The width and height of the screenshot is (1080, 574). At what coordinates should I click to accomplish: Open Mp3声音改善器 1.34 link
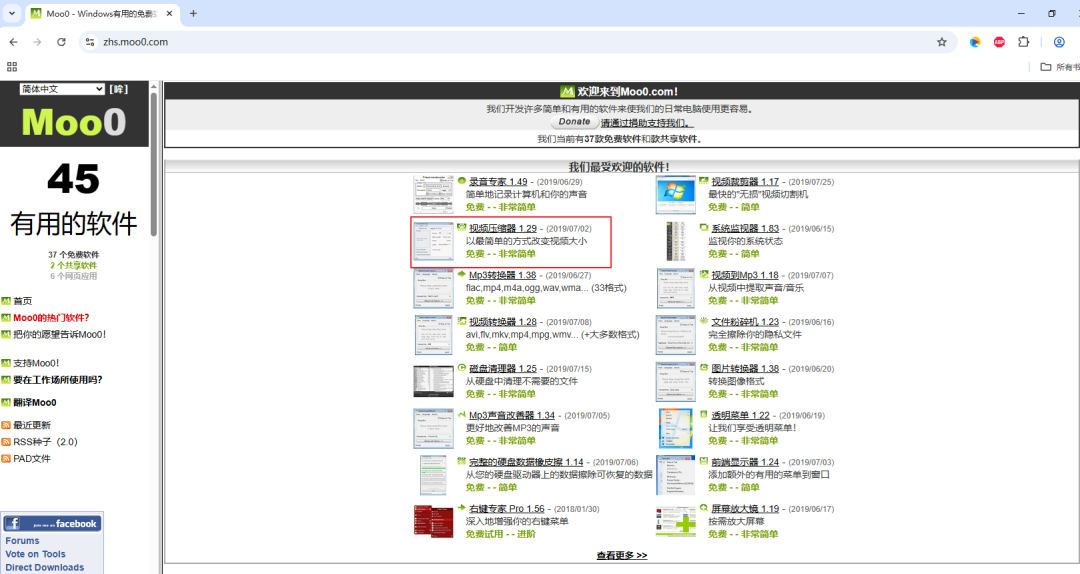[x=512, y=416]
